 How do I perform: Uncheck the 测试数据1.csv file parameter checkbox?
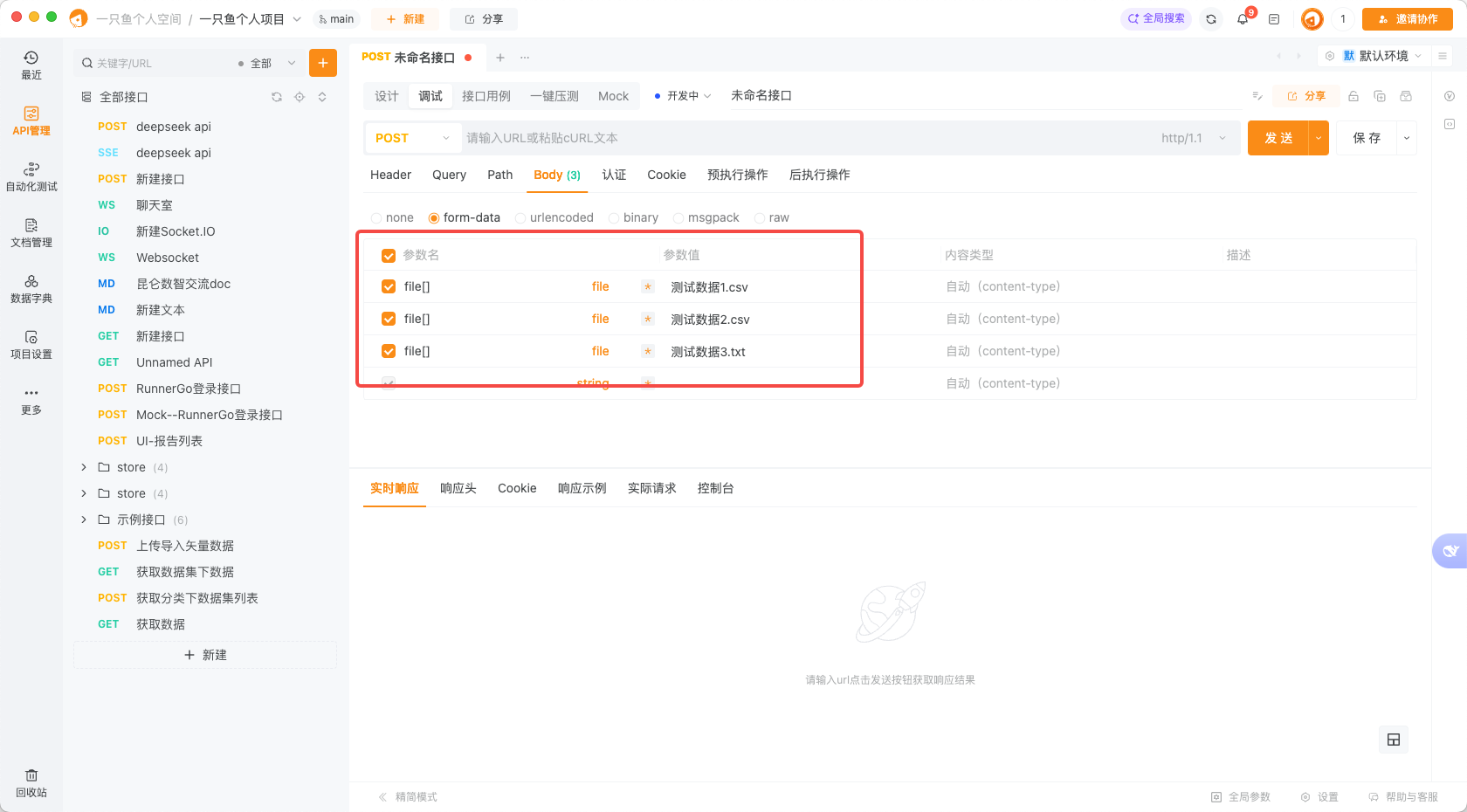[389, 286]
